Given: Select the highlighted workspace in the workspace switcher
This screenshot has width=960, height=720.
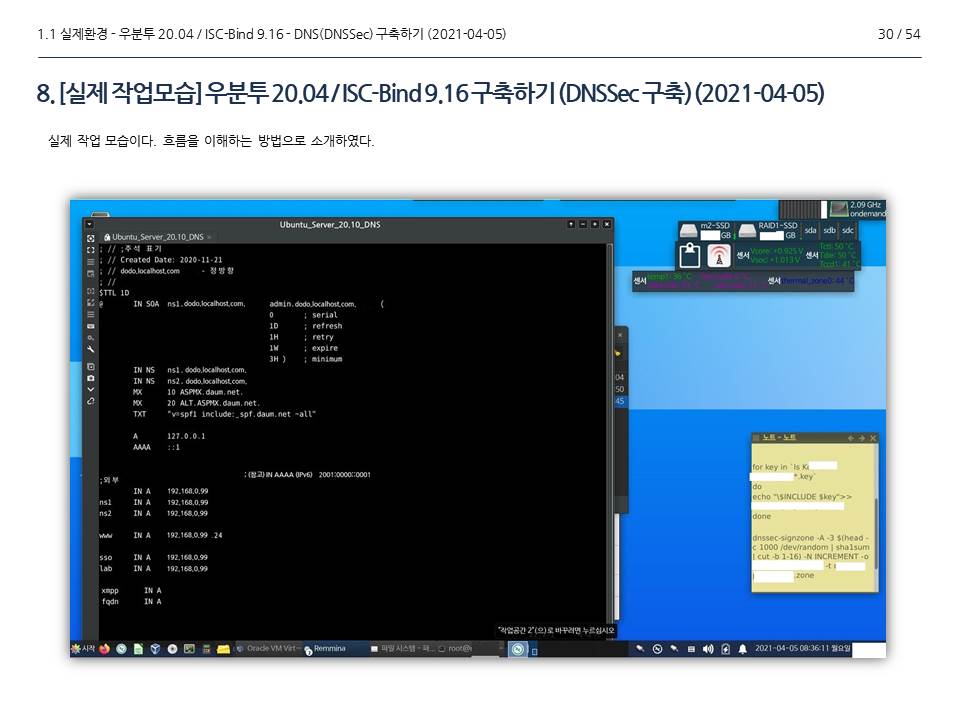Looking at the screenshot, I should [518, 649].
